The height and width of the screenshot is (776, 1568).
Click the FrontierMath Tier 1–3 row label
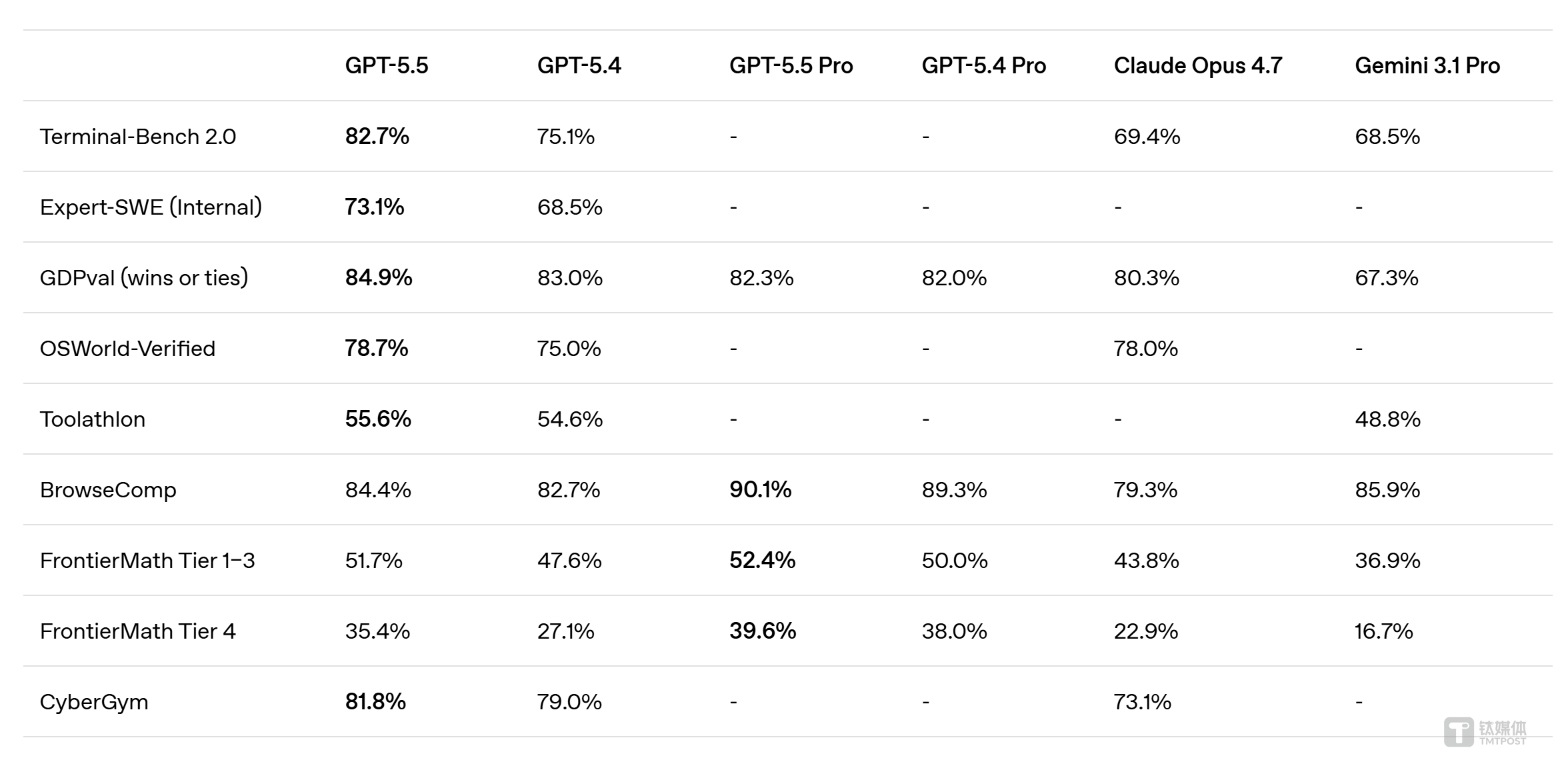click(147, 561)
